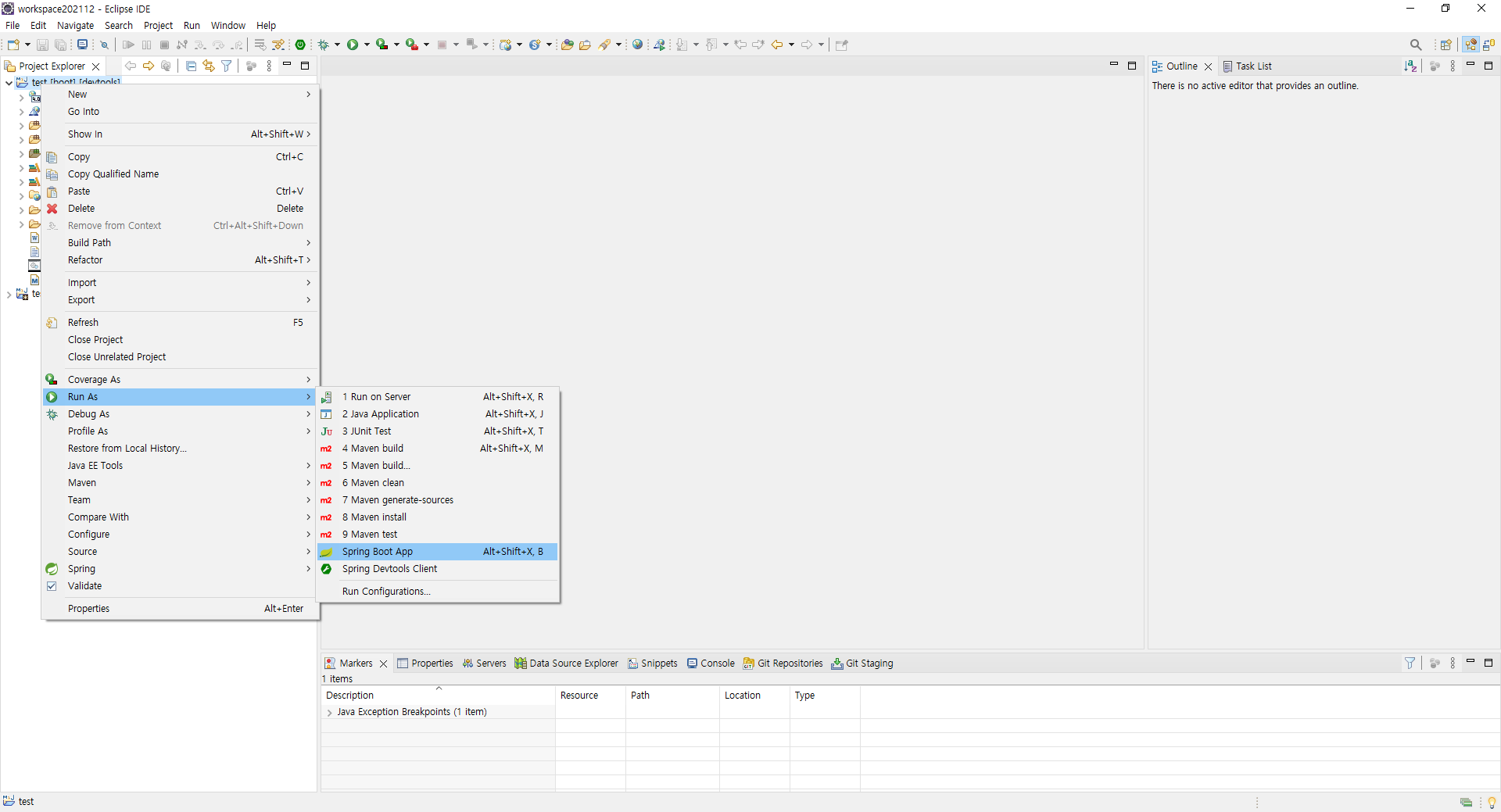Click the Debug bug icon in toolbar
The height and width of the screenshot is (812, 1501).
click(x=323, y=45)
